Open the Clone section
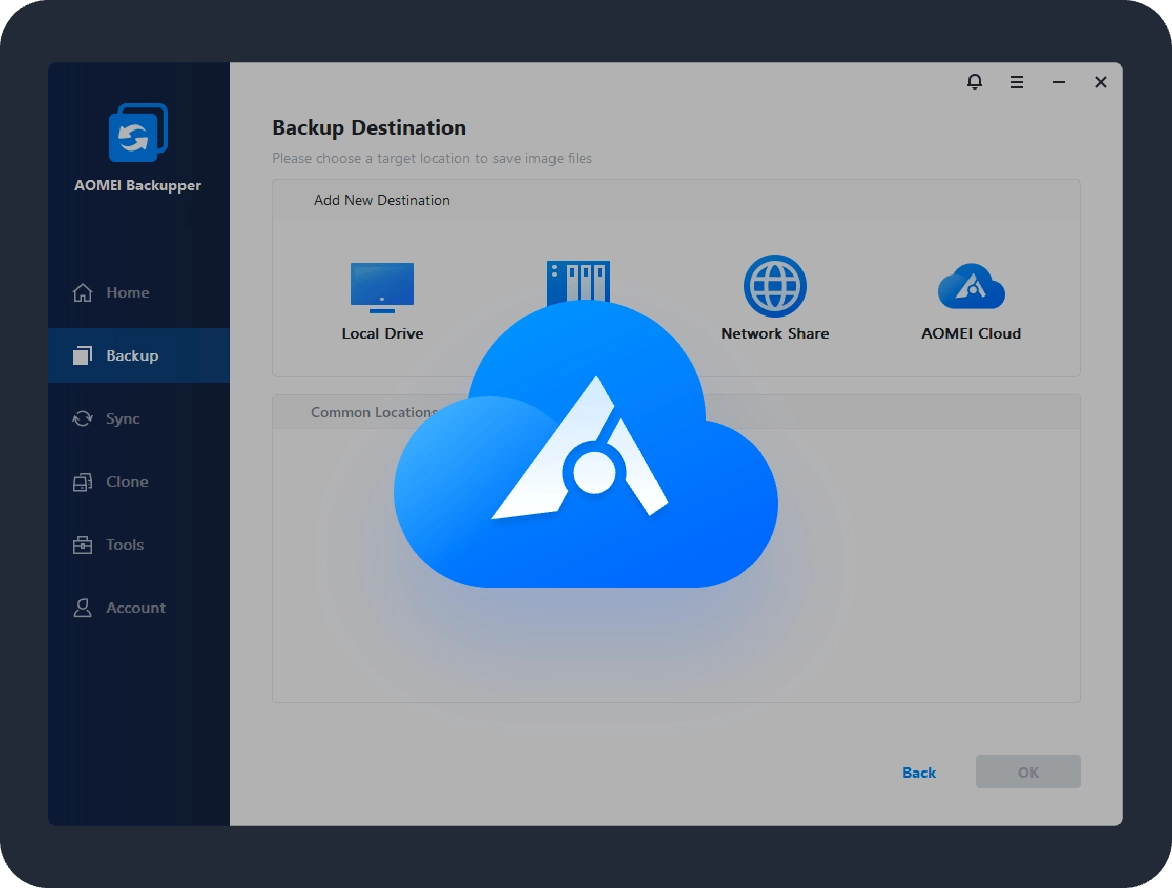 tap(139, 482)
